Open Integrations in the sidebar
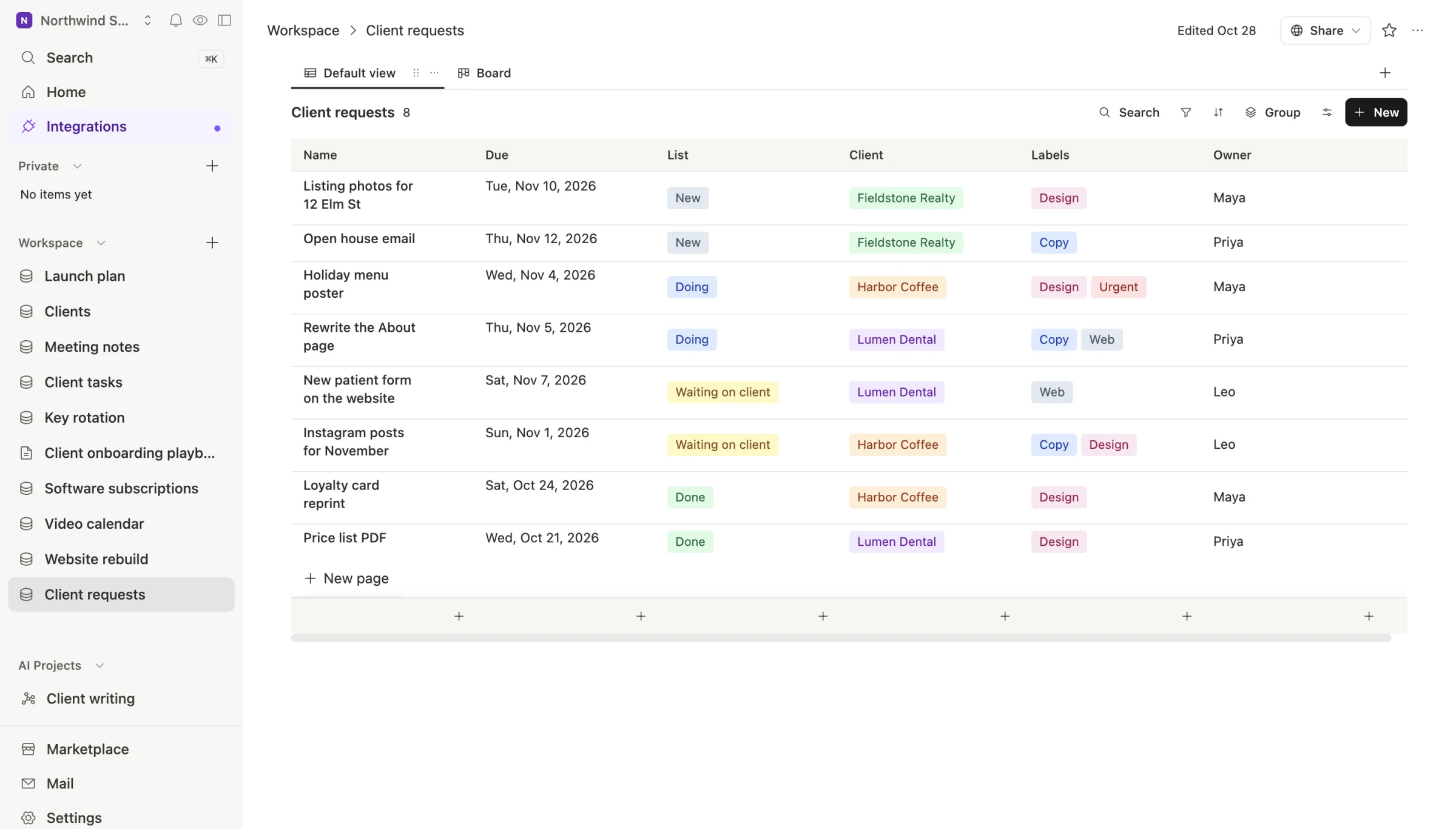Image resolution: width=1456 pixels, height=829 pixels. click(121, 127)
